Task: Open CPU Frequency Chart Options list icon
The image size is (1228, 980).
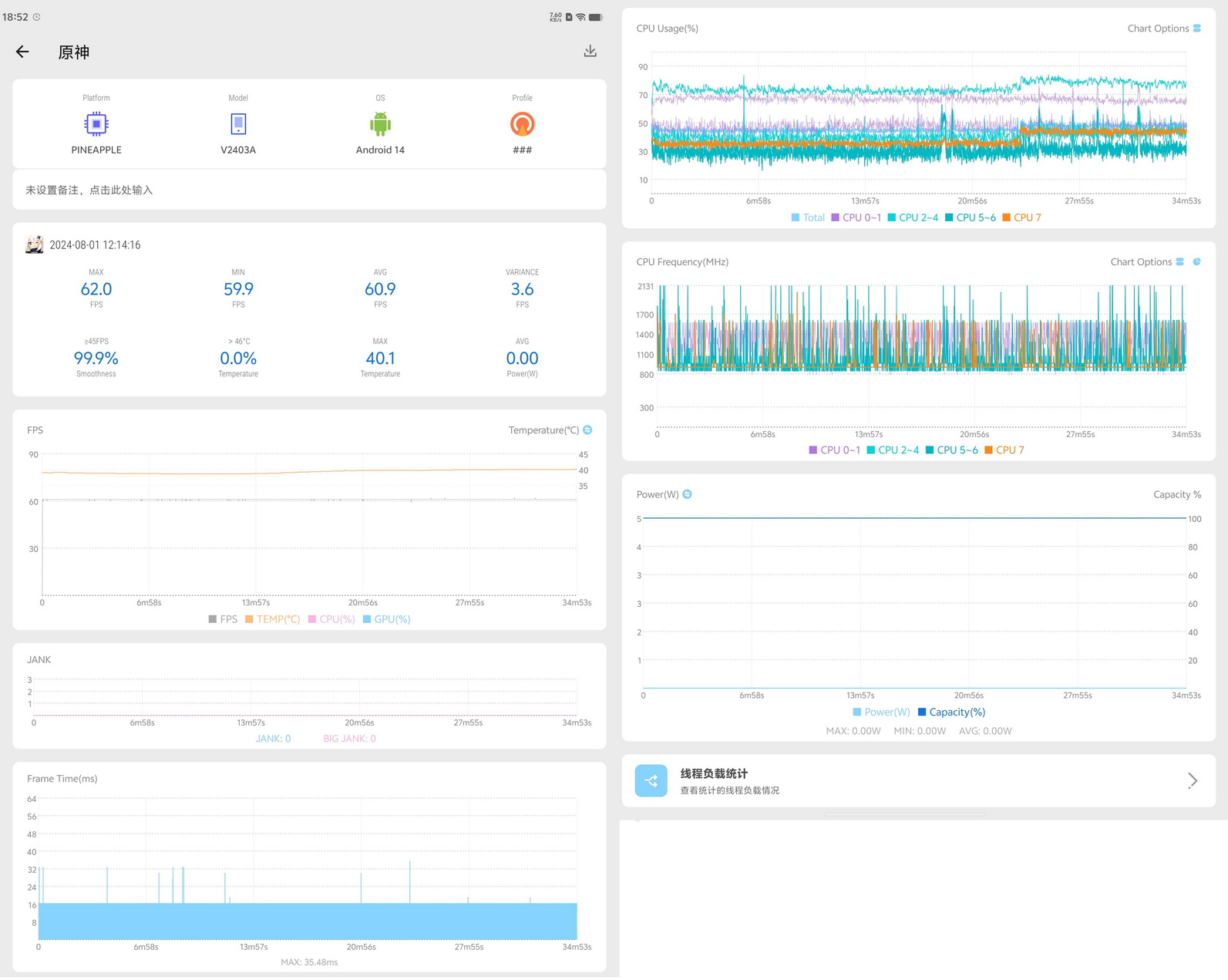Action: tap(1179, 262)
